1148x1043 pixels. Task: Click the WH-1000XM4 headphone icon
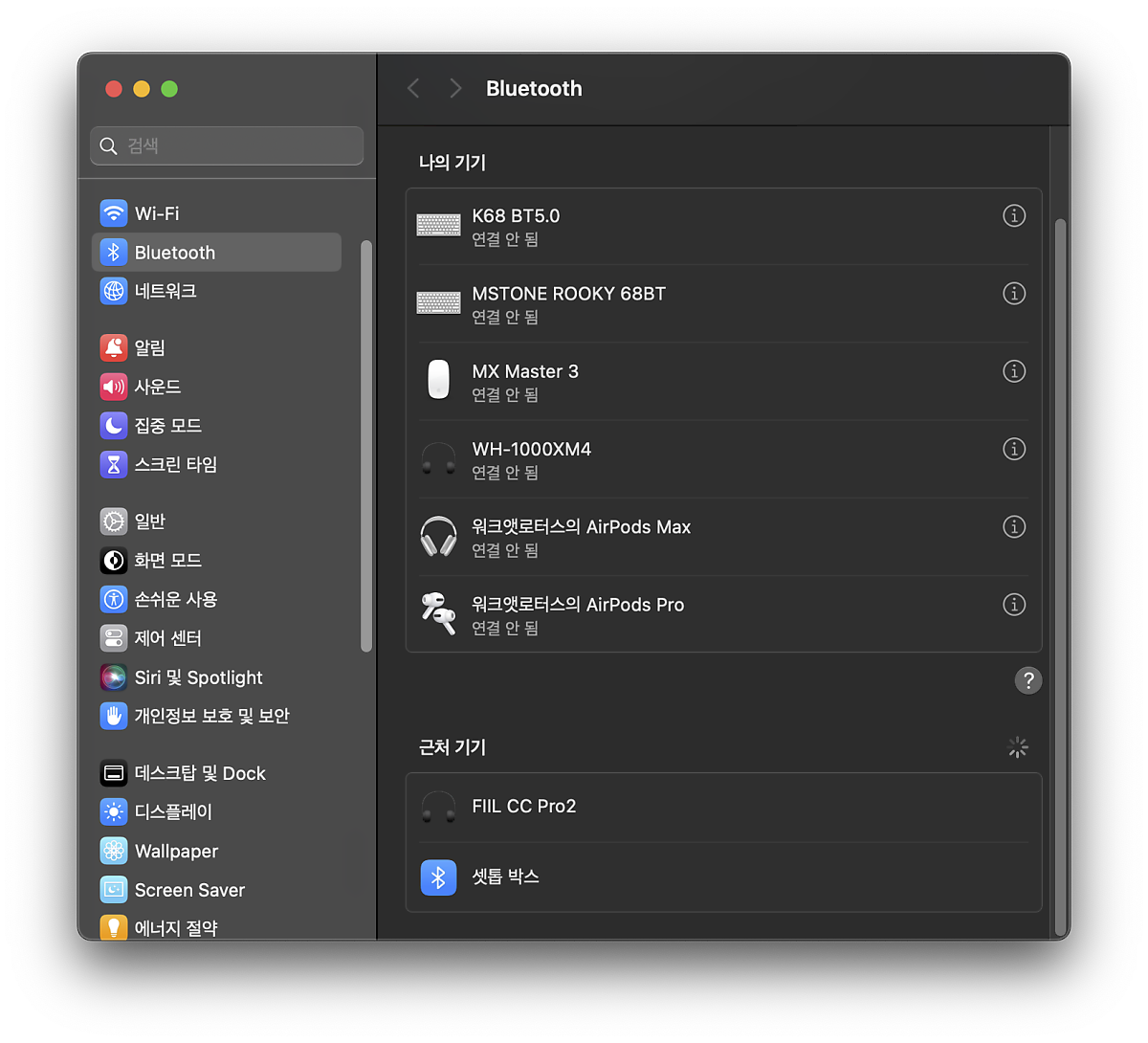pyautogui.click(x=438, y=458)
